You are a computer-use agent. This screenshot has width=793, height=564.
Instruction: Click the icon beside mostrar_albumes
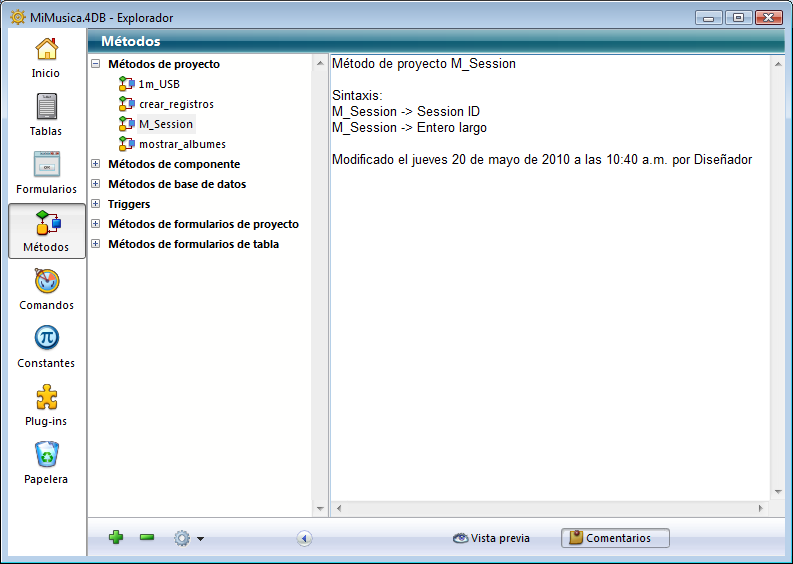click(x=126, y=144)
